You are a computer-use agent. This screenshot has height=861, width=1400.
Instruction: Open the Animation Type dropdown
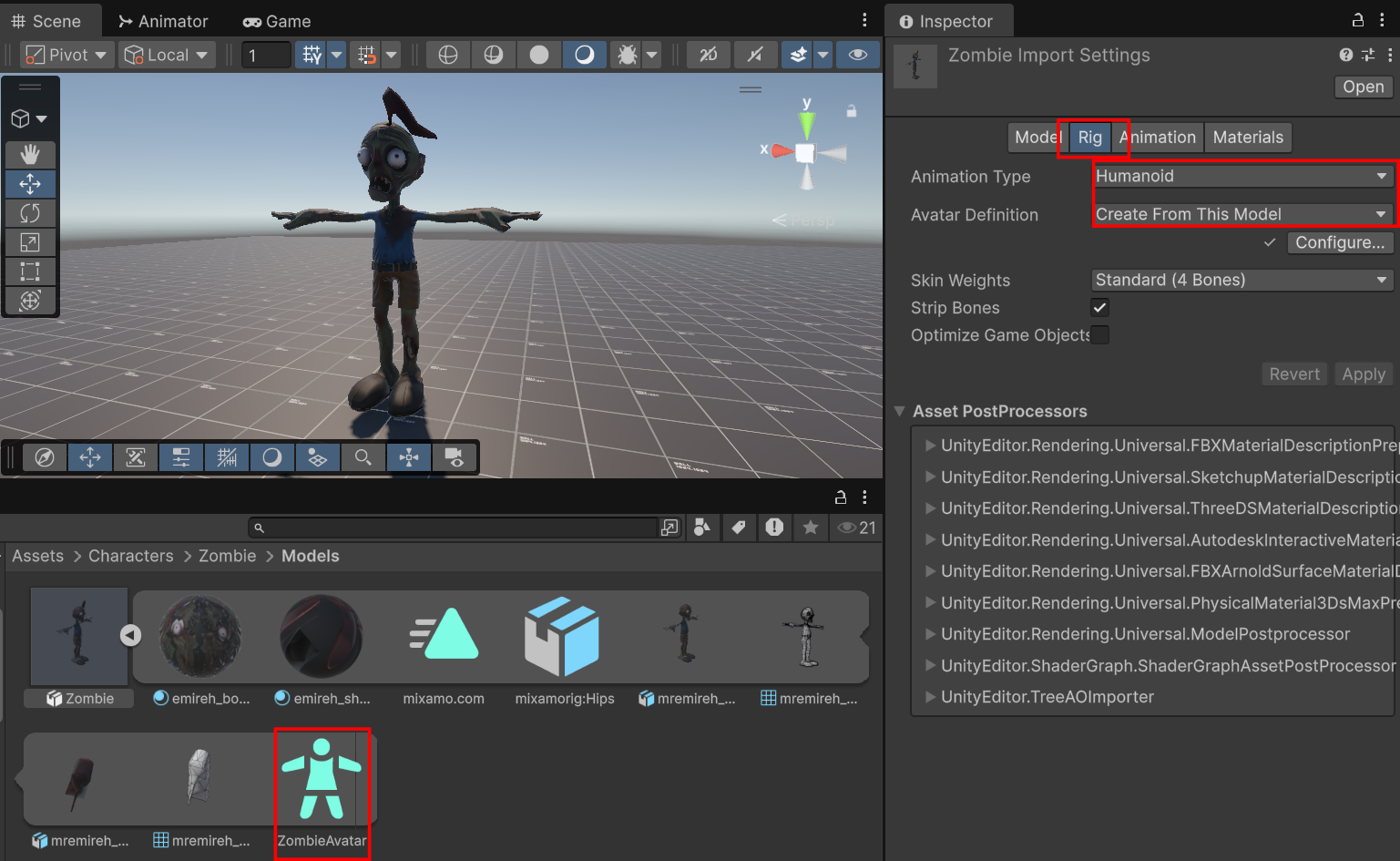click(x=1242, y=176)
